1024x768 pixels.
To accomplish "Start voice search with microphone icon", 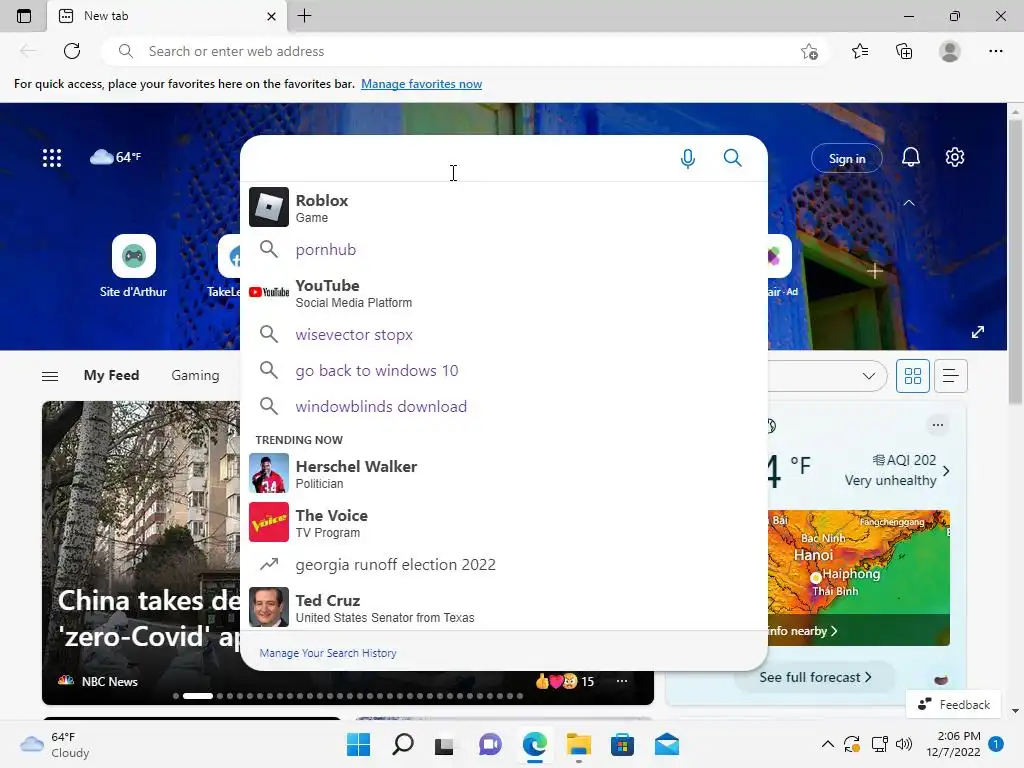I will tap(688, 158).
